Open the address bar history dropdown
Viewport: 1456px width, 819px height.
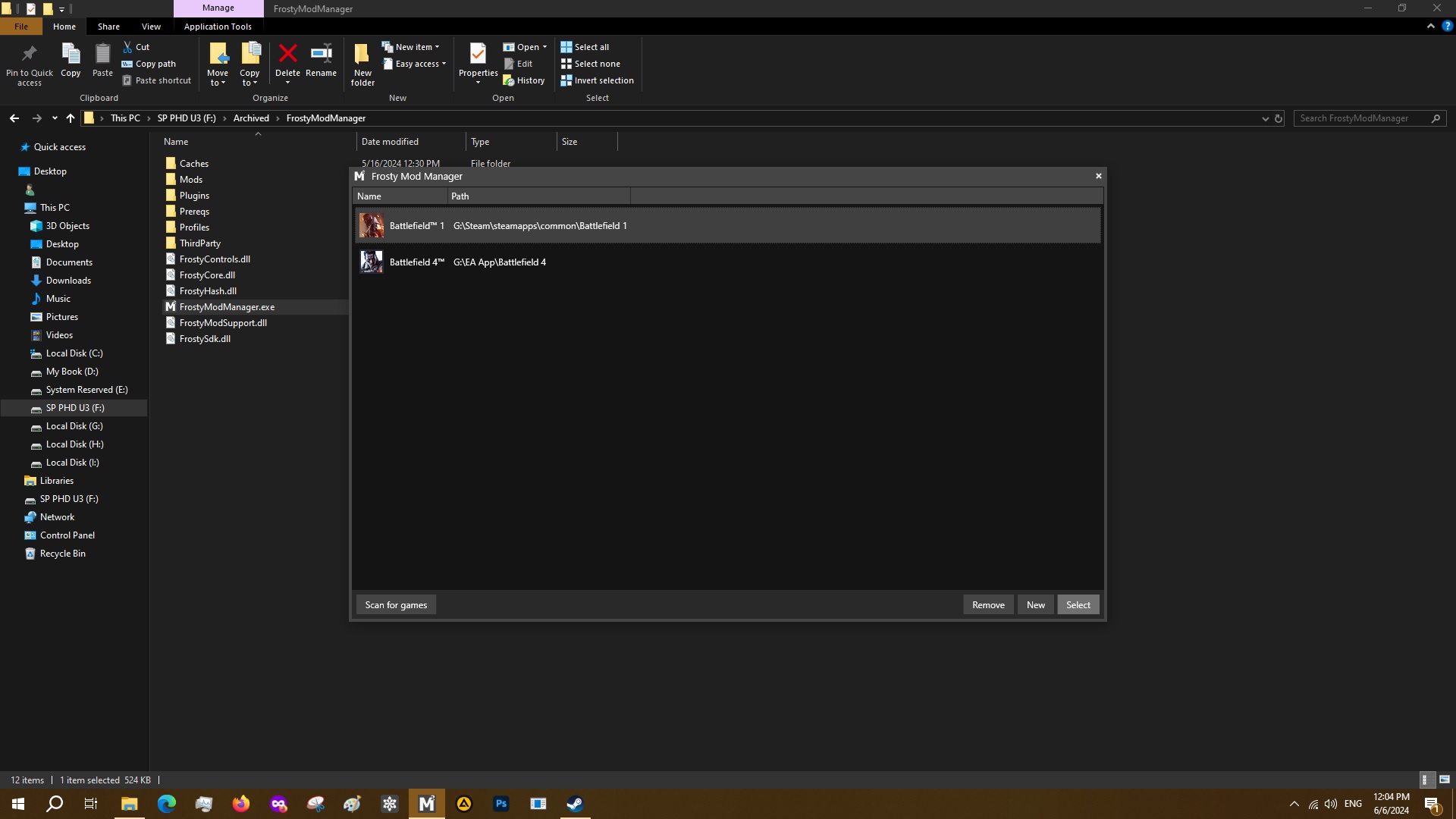[x=1265, y=118]
